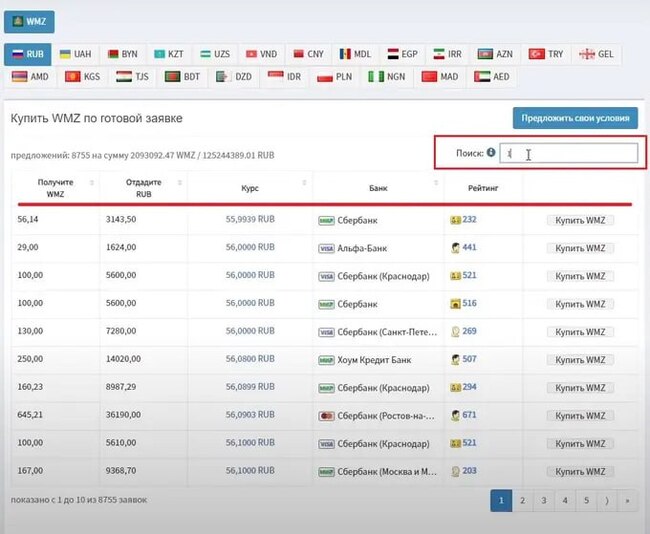Click the WMZ wallet icon button
Screen dimensions: 650x534
tap(29, 21)
